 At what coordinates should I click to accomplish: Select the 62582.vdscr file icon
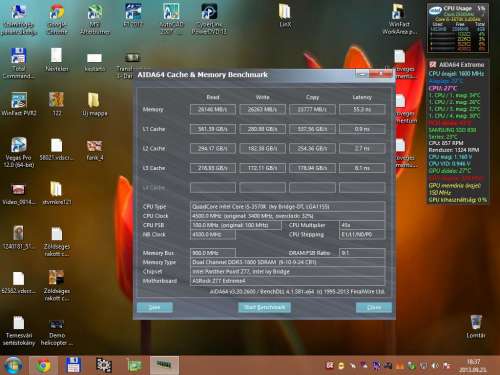coord(19,282)
